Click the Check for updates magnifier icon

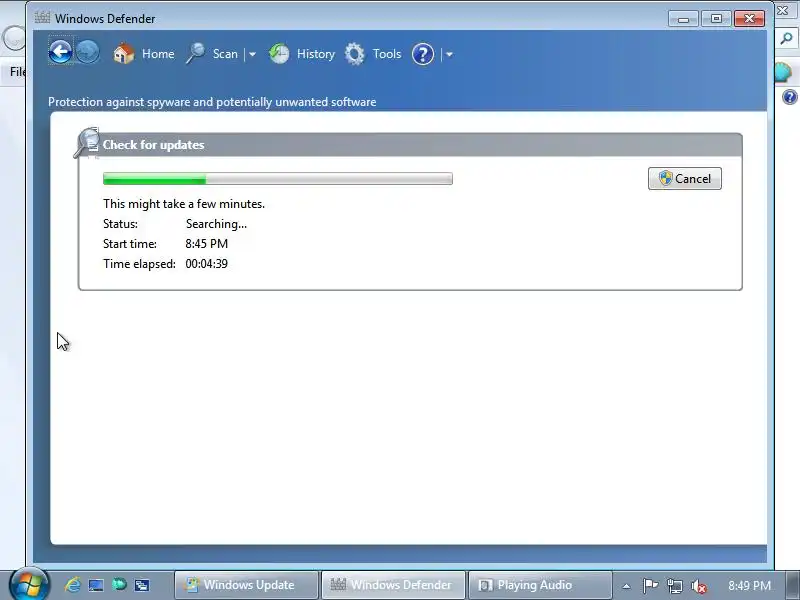(x=87, y=143)
